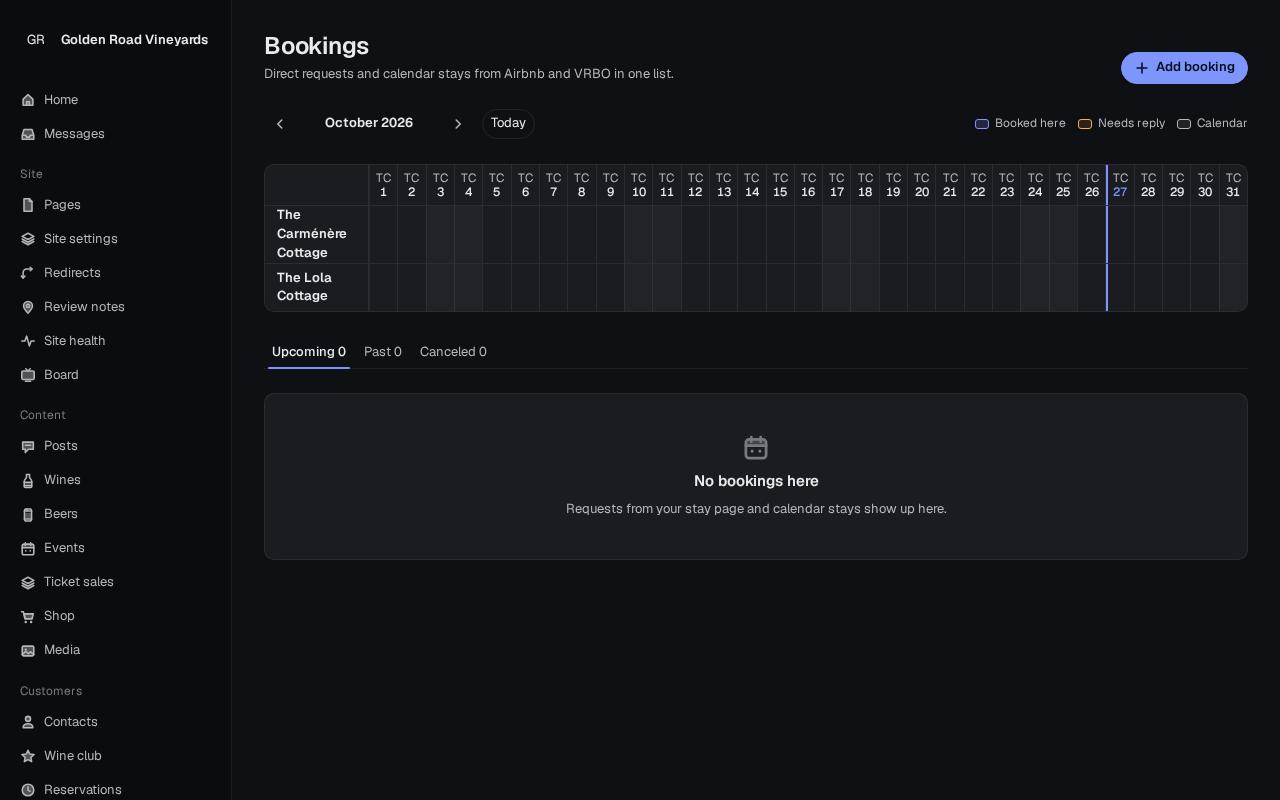
Task: Click the Media image icon
Action: click(28, 650)
